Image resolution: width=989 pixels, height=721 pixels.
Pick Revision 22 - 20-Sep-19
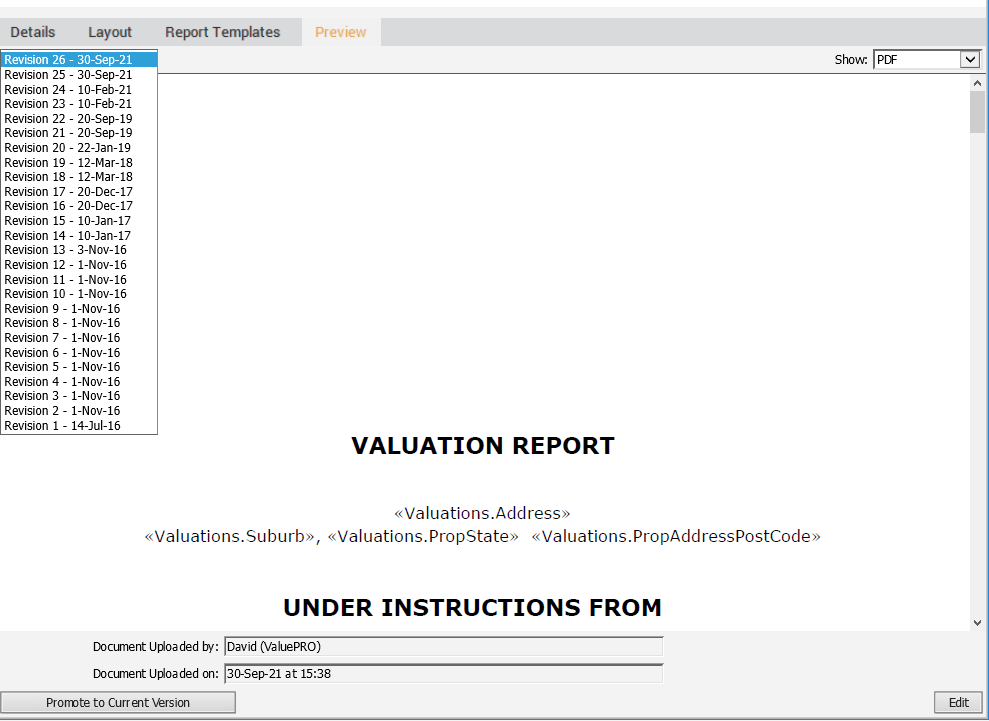point(79,119)
